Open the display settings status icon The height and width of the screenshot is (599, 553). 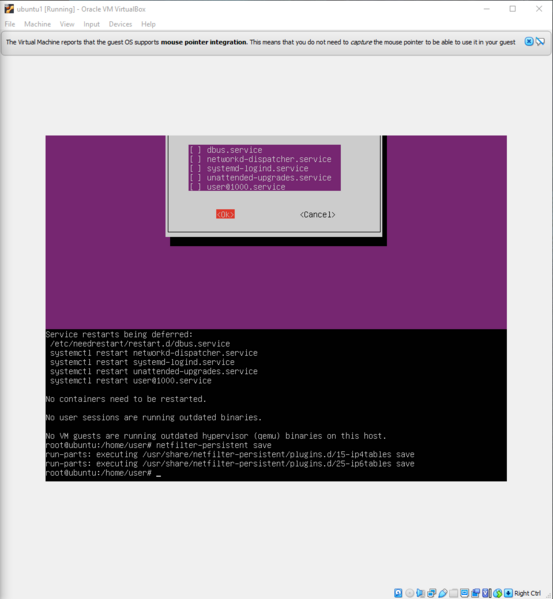point(464,593)
